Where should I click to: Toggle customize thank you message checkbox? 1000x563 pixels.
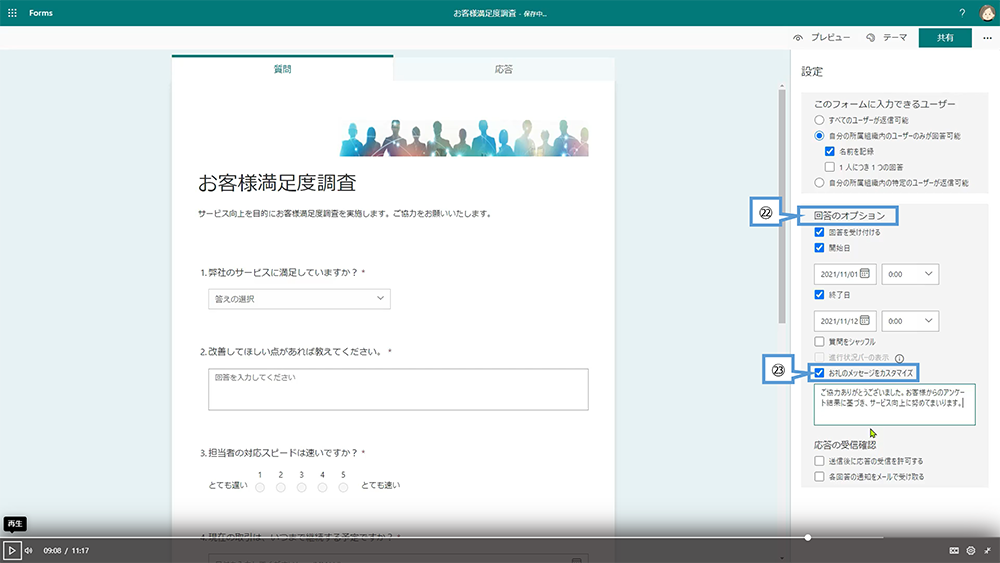tap(819, 373)
